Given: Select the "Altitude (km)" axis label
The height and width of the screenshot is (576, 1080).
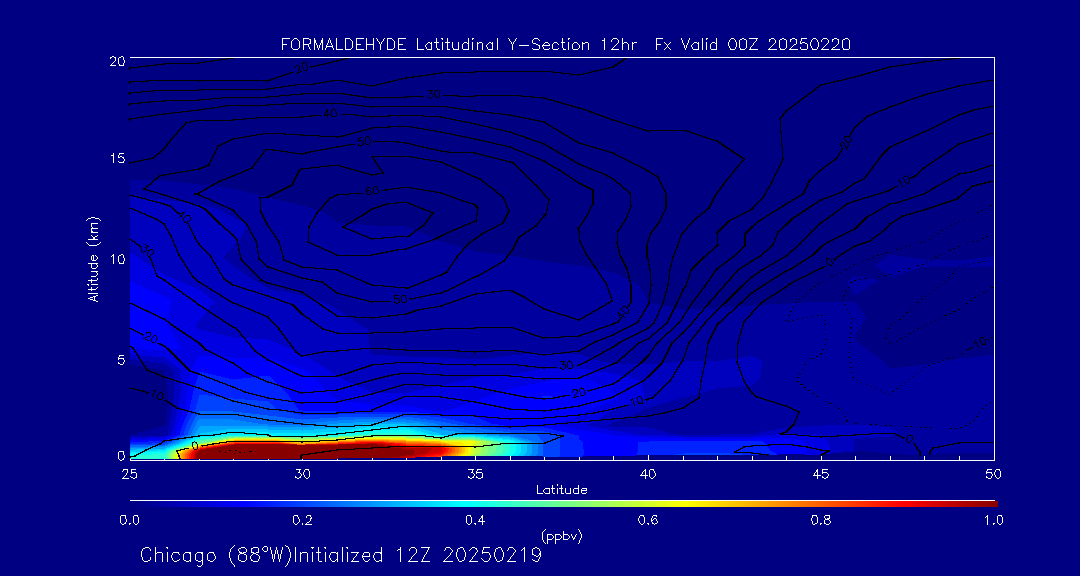Looking at the screenshot, I should [93, 260].
